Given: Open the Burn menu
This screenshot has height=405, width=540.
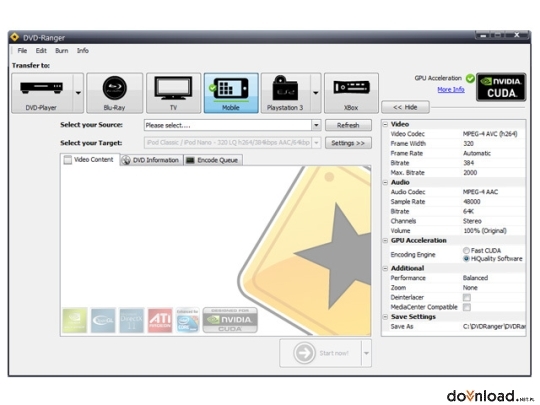Looking at the screenshot, I should click(x=62, y=51).
